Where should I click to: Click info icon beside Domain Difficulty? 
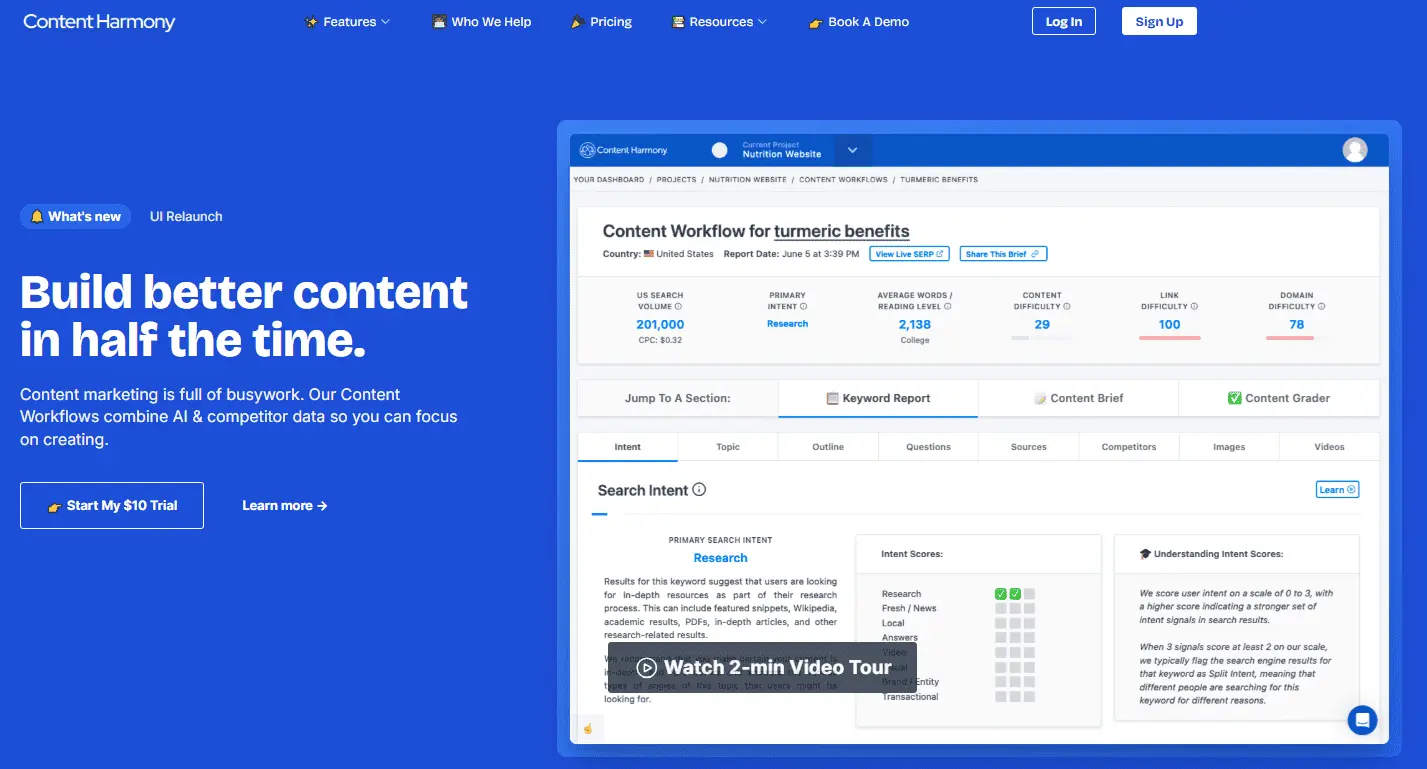1321,306
